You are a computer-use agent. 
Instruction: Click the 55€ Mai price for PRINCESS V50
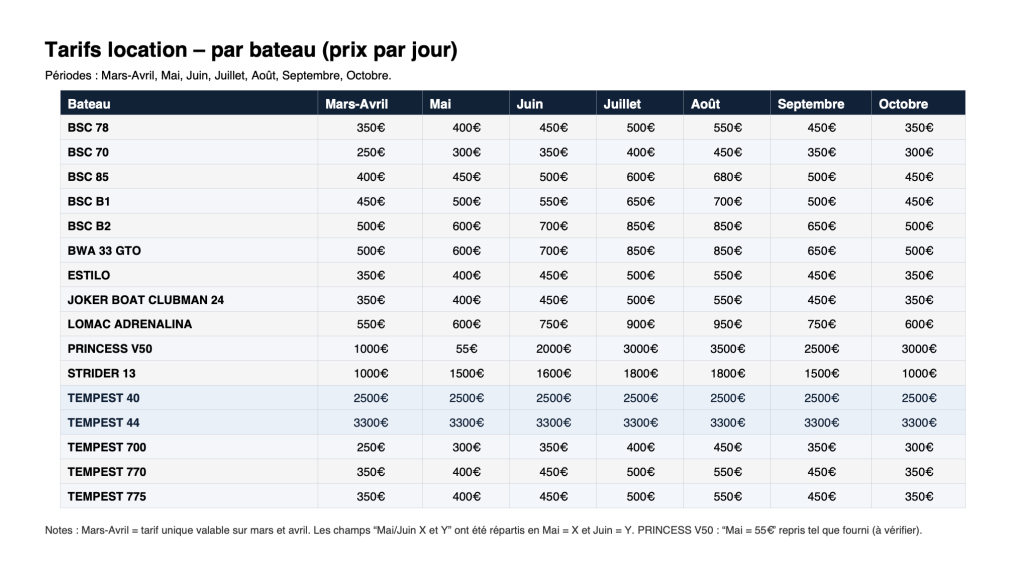click(x=465, y=349)
